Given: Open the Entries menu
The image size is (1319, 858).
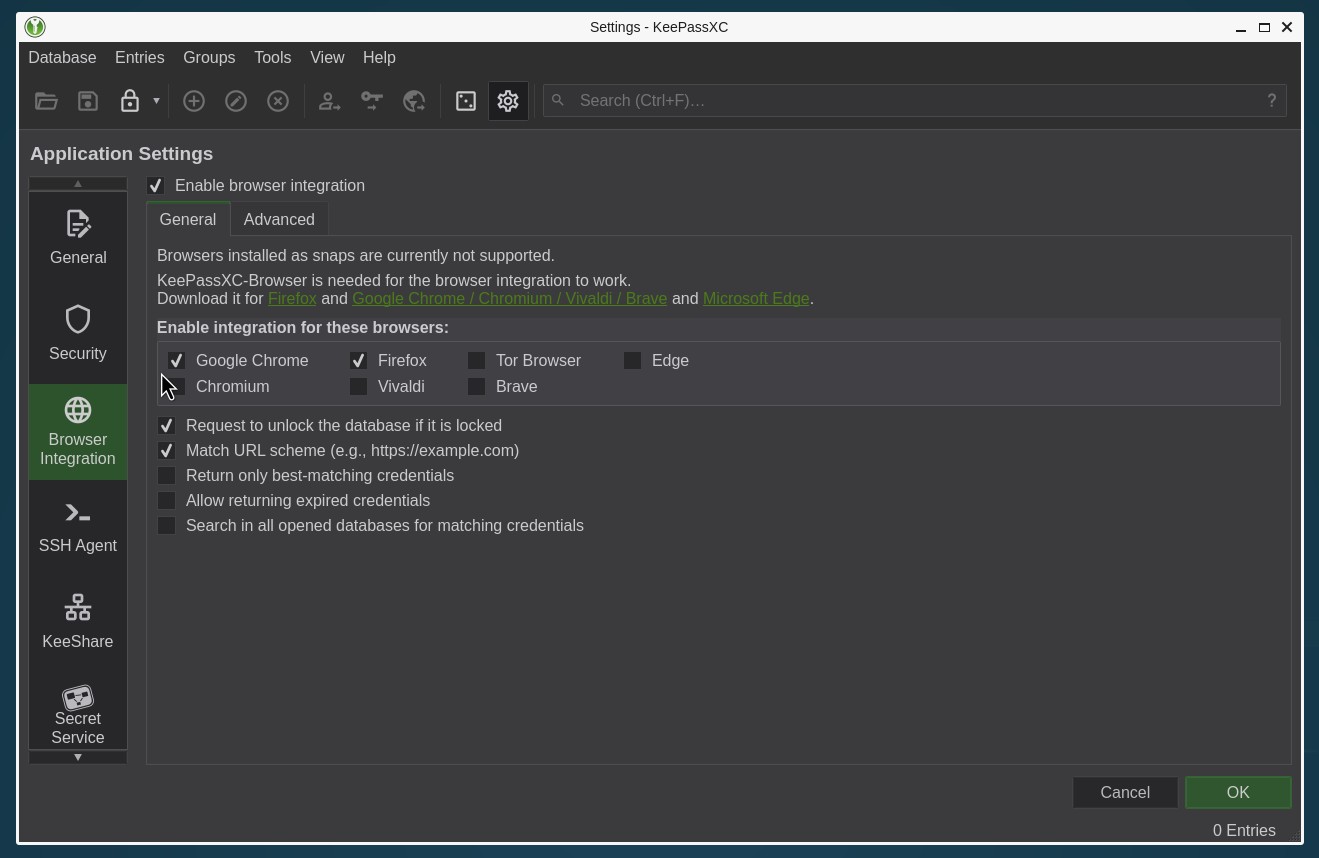Looking at the screenshot, I should (x=140, y=58).
